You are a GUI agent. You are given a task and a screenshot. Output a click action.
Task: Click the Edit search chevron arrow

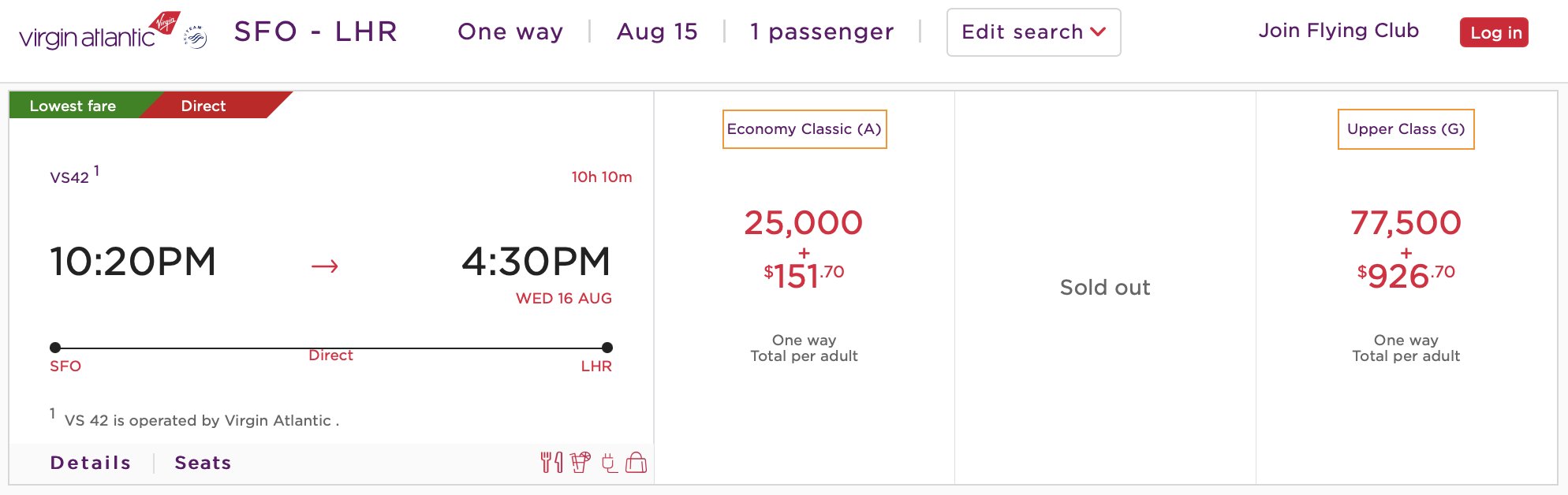(1098, 32)
